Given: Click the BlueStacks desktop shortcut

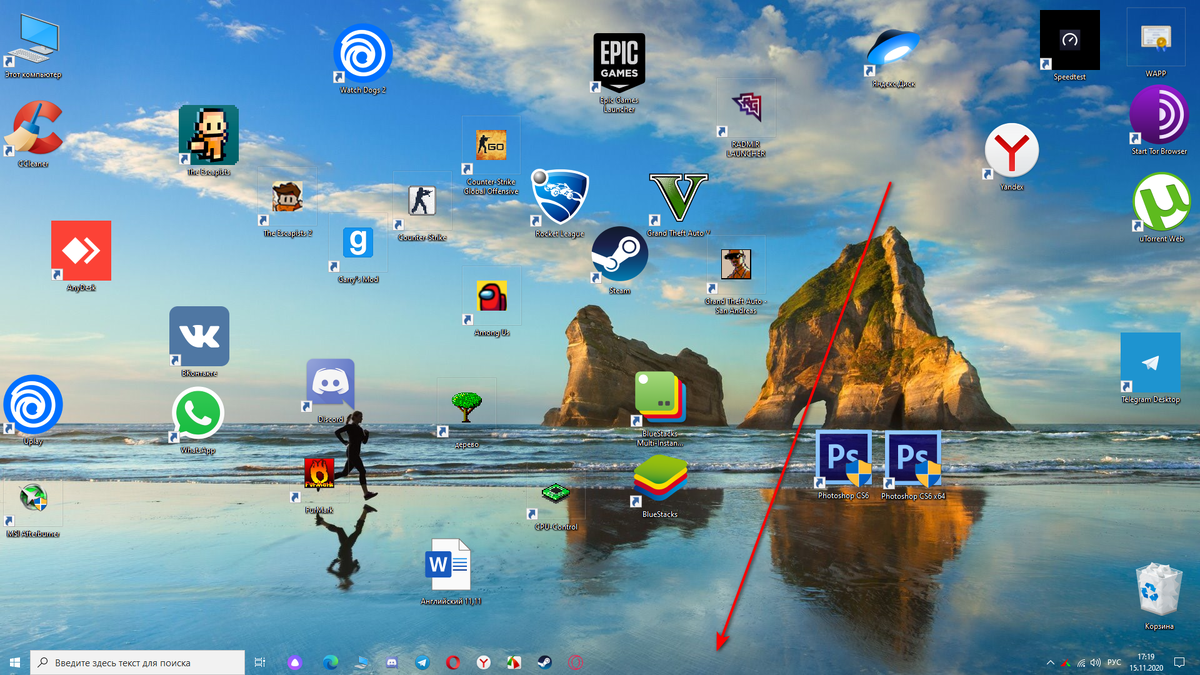Looking at the screenshot, I should [660, 487].
